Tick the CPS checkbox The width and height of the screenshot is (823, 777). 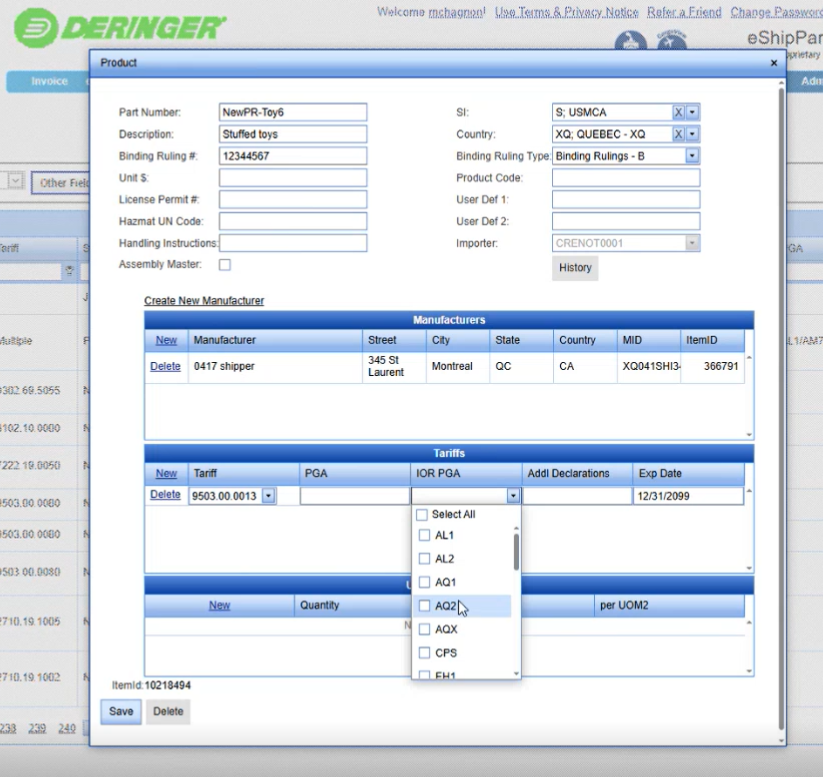[x=425, y=653]
